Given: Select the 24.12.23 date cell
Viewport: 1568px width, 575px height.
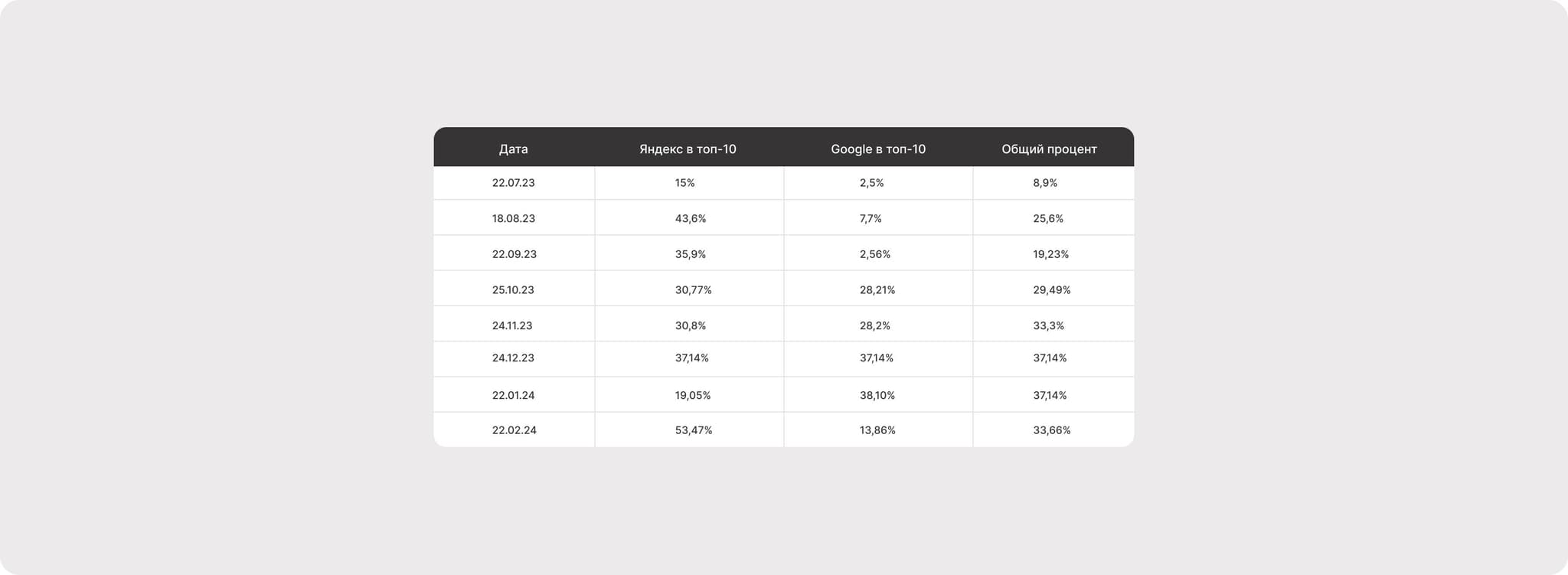Looking at the screenshot, I should 513,358.
